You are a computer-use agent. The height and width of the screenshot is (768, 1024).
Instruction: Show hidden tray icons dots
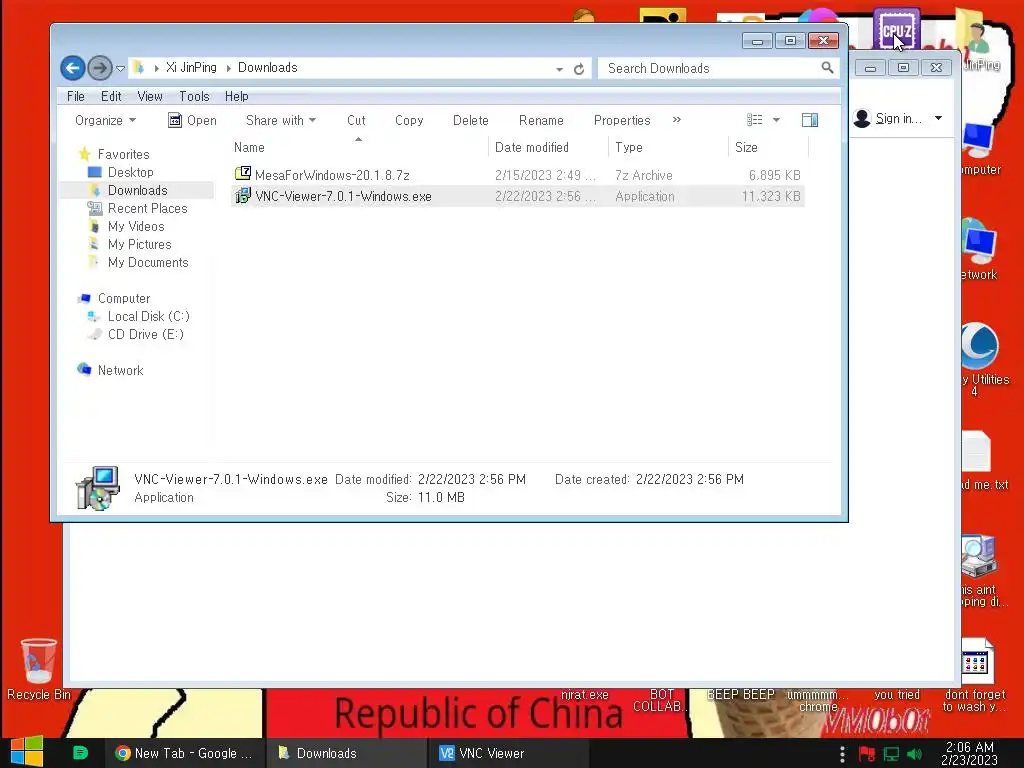pyautogui.click(x=842, y=754)
